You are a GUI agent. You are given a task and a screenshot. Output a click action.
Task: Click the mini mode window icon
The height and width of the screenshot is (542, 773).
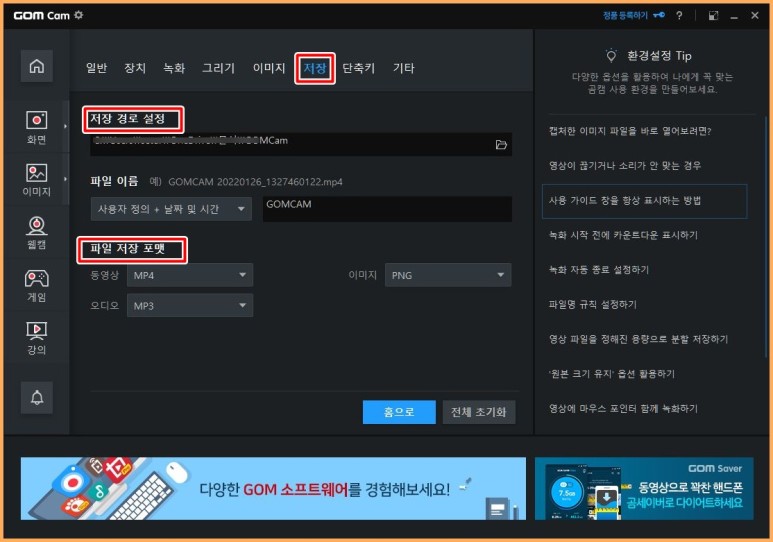tap(713, 15)
